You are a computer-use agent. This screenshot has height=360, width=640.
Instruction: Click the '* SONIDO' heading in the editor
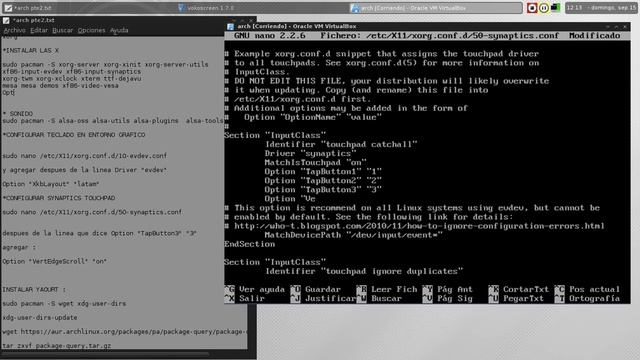pyautogui.click(x=18, y=113)
